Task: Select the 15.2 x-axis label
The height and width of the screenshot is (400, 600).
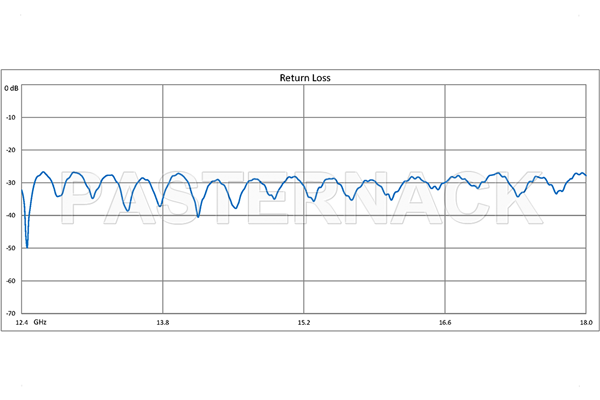Action: click(304, 323)
